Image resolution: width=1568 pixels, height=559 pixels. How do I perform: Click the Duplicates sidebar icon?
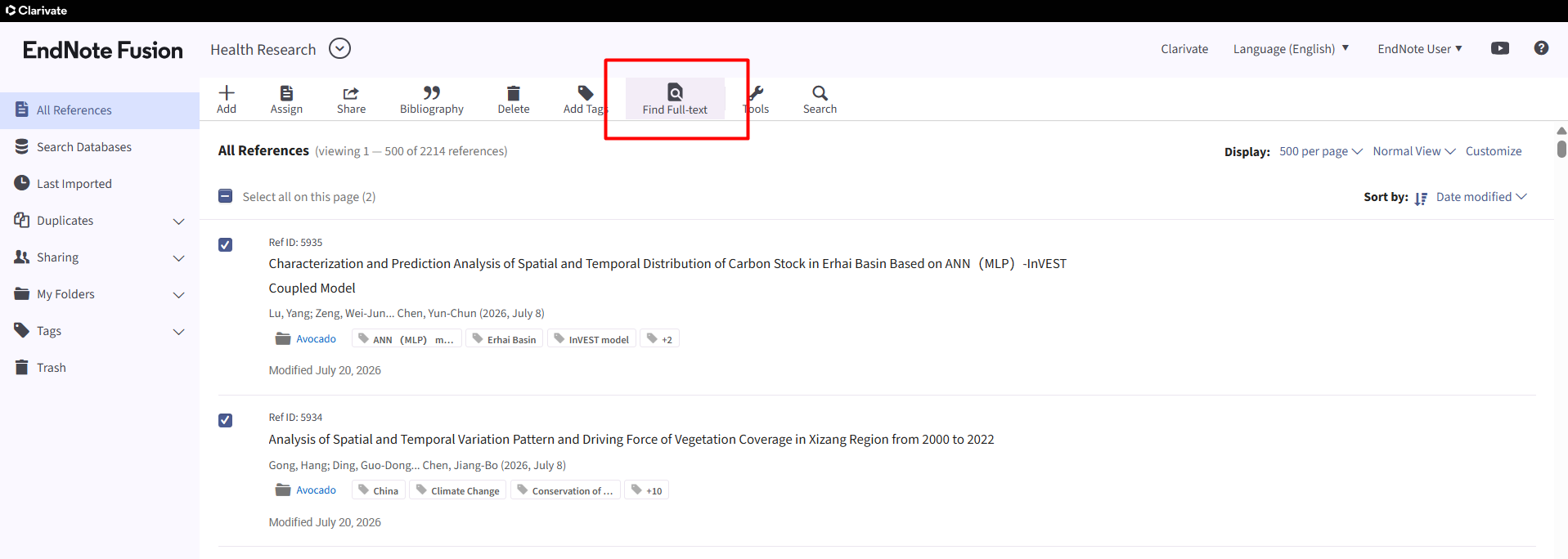coord(22,220)
